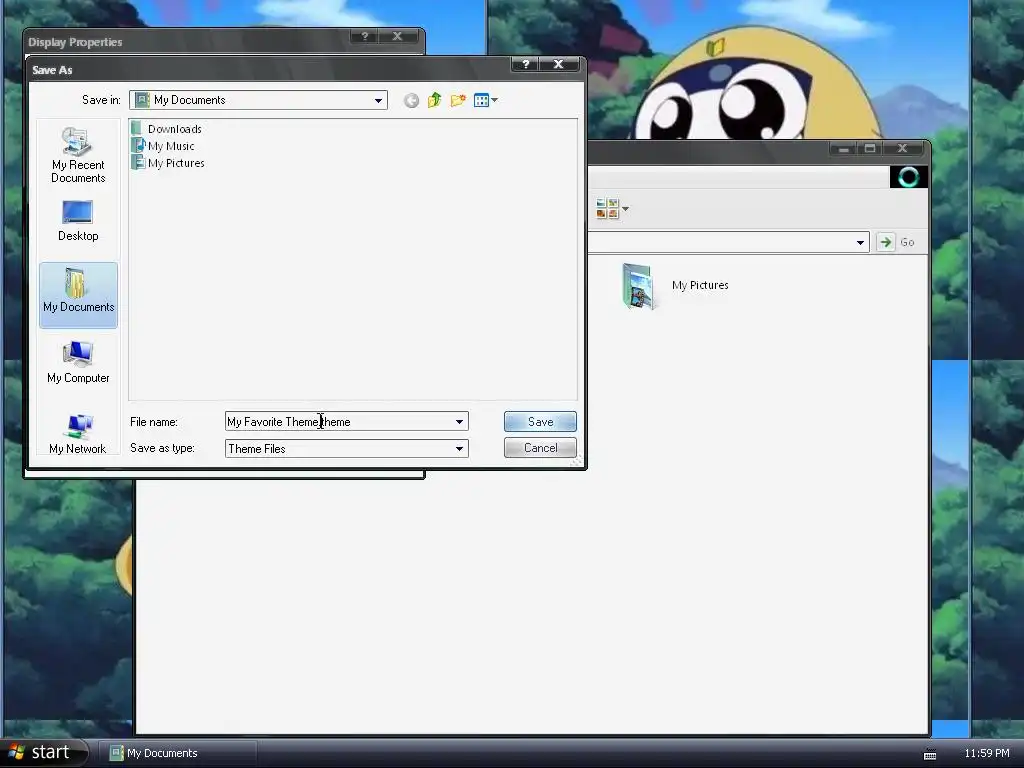
Task: Click the Save As help question-mark button
Action: click(x=526, y=64)
